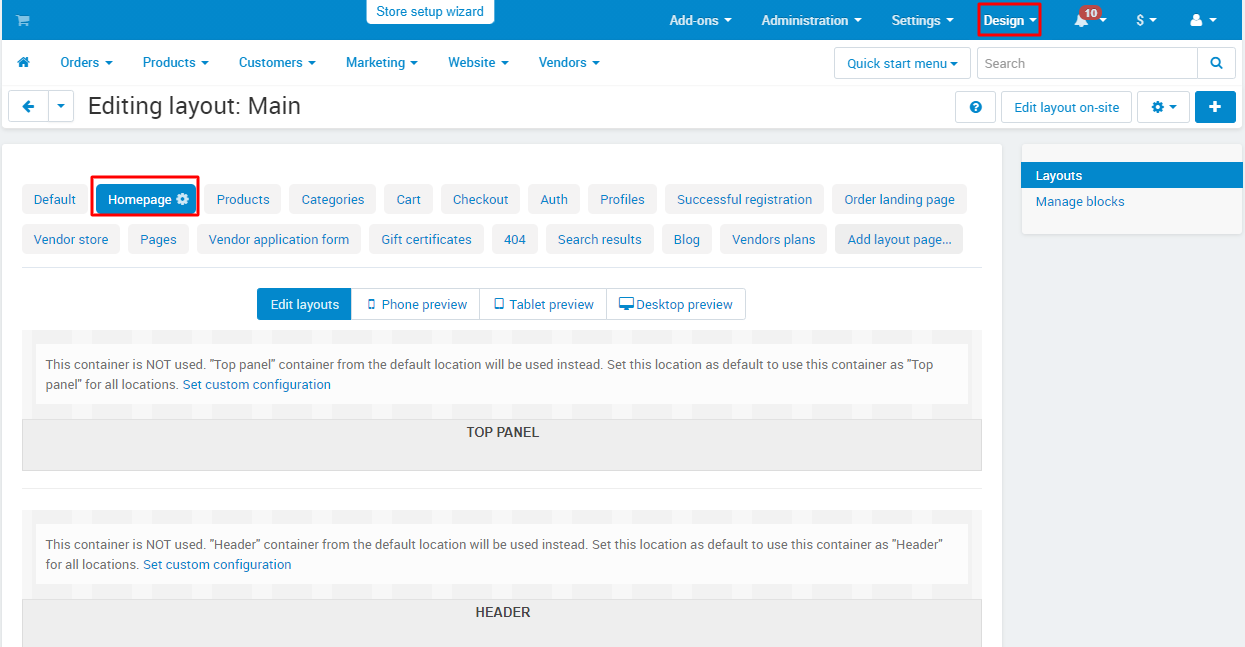
Task: Open Manage blocks in the sidebar
Action: click(1080, 201)
